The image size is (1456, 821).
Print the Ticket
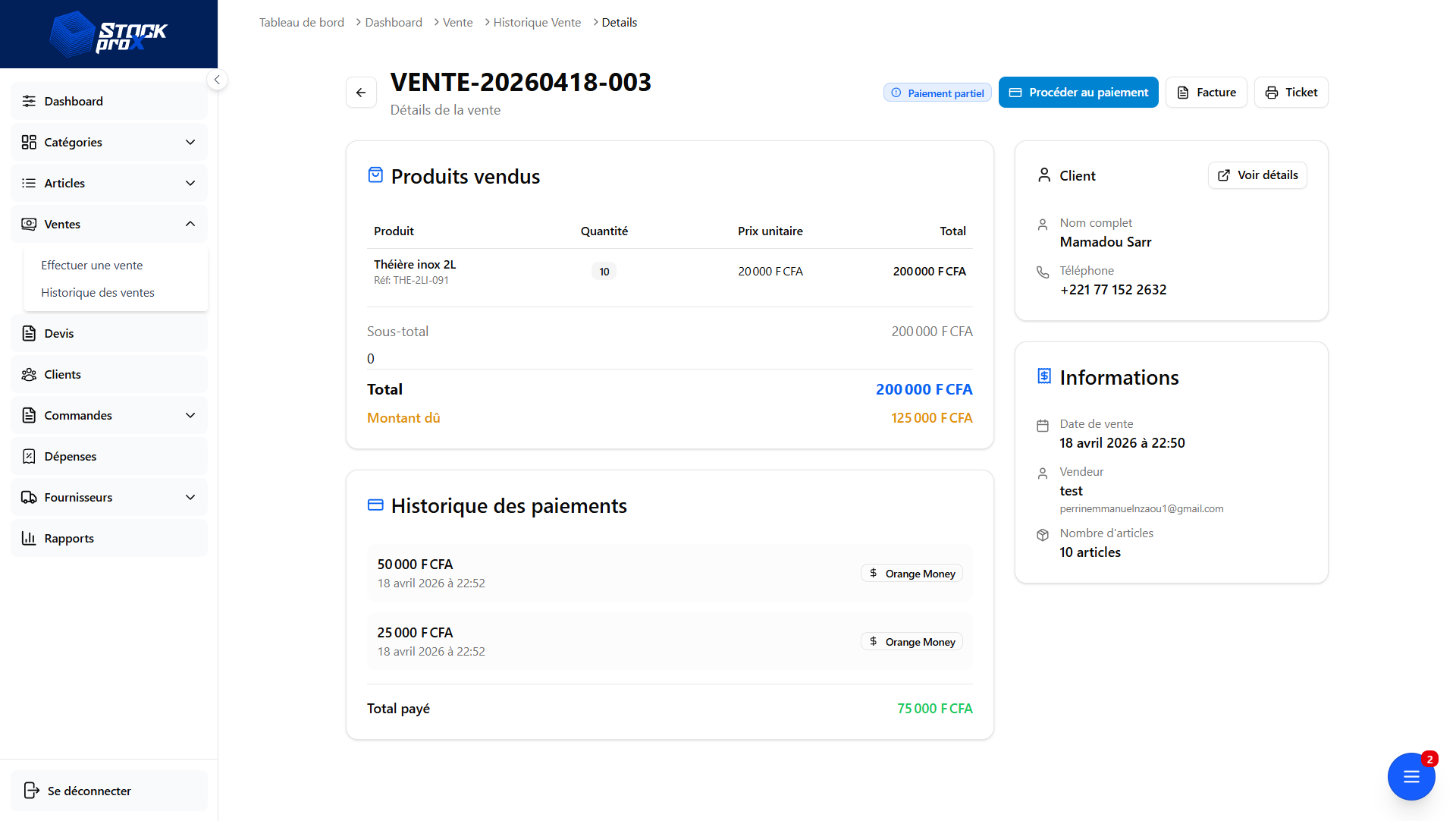[x=1291, y=93]
